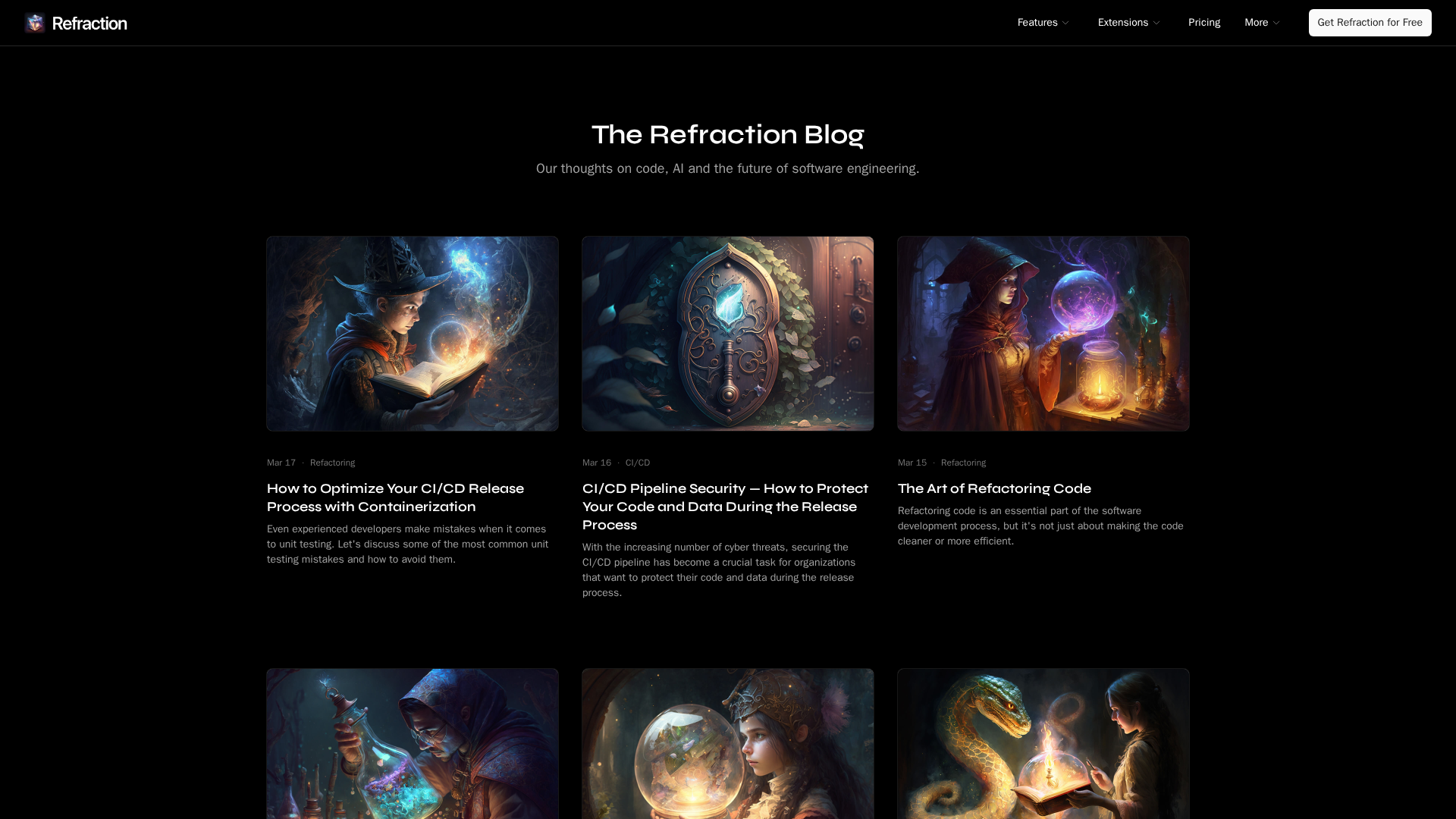Open The Art of Refactoring Code post
The height and width of the screenshot is (819, 1456).
[994, 488]
